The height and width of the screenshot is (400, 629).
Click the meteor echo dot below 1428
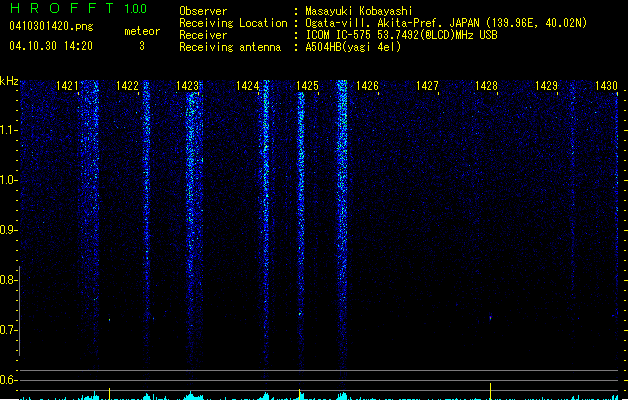coord(490,318)
